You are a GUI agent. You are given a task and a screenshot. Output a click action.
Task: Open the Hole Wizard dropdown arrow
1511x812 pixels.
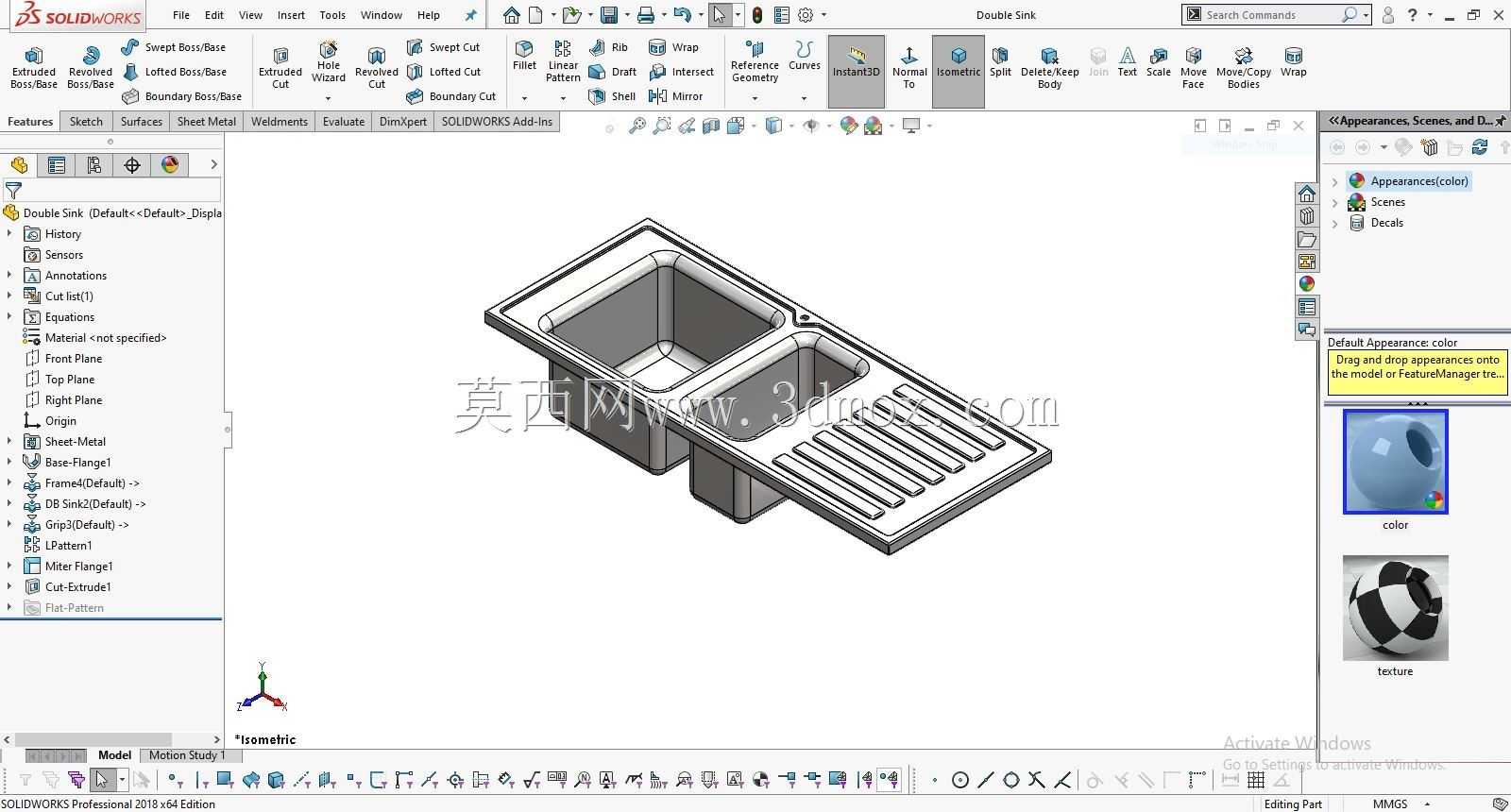(x=329, y=98)
